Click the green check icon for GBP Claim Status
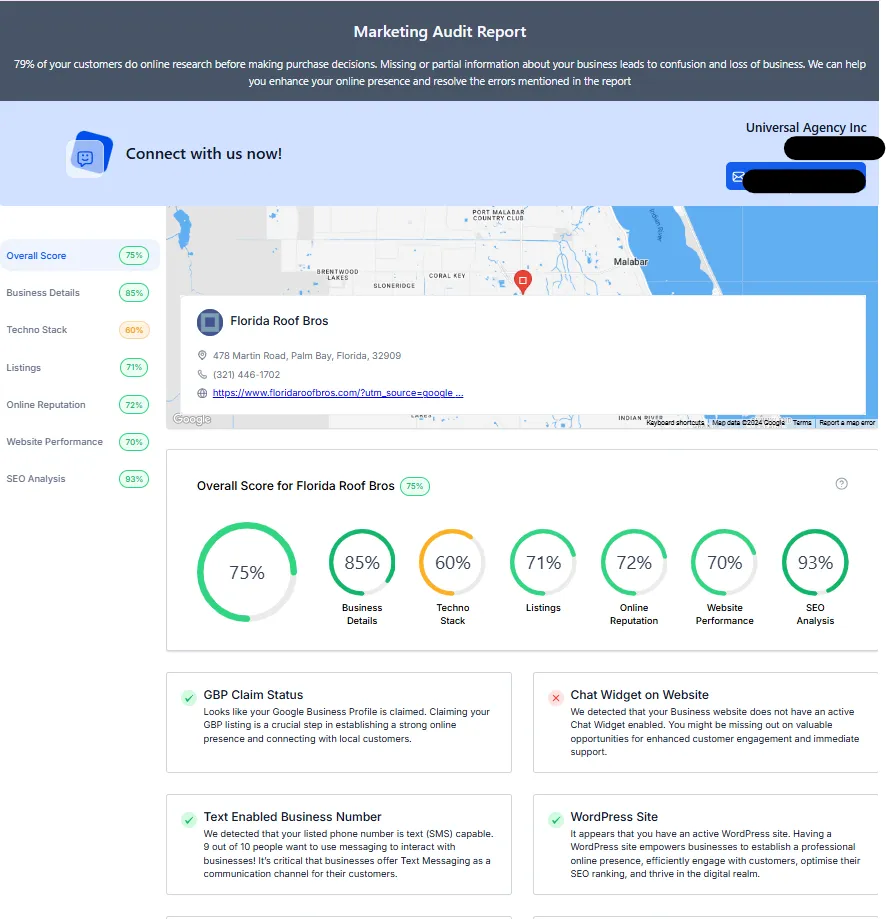886x919 pixels. (189, 698)
